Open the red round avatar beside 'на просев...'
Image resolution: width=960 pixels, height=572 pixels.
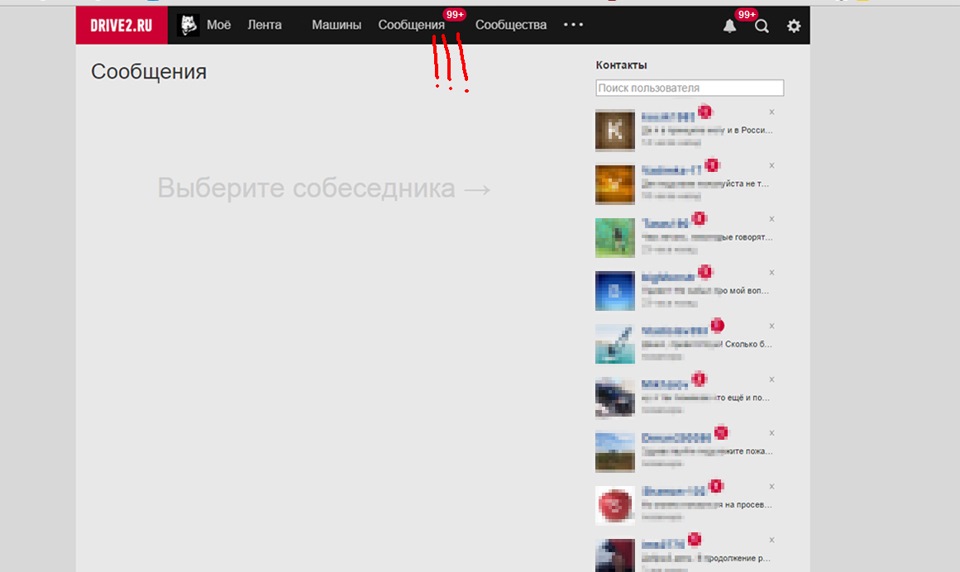(615, 505)
